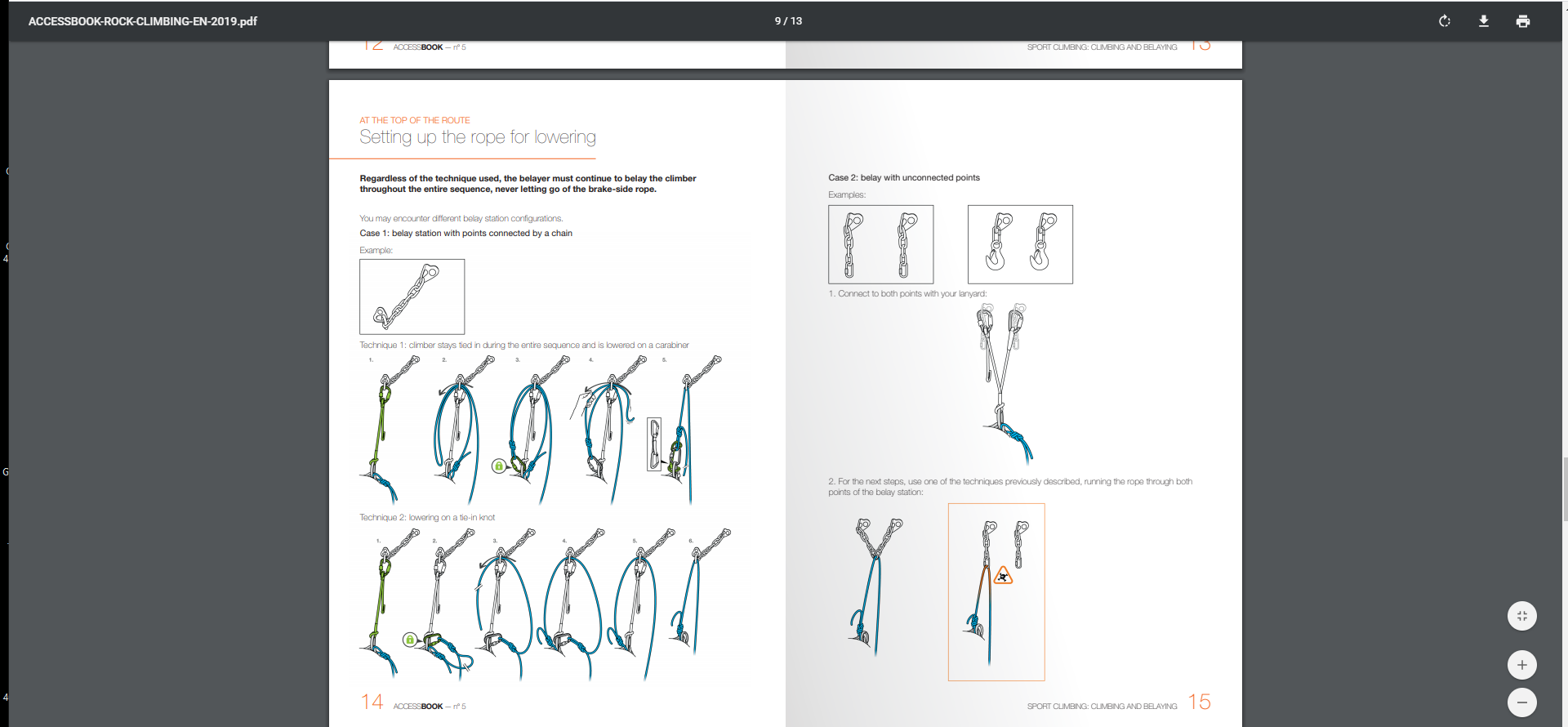Image resolution: width=1568 pixels, height=727 pixels.
Task: Click the second Case 2 example image with hooks
Action: (x=1020, y=244)
